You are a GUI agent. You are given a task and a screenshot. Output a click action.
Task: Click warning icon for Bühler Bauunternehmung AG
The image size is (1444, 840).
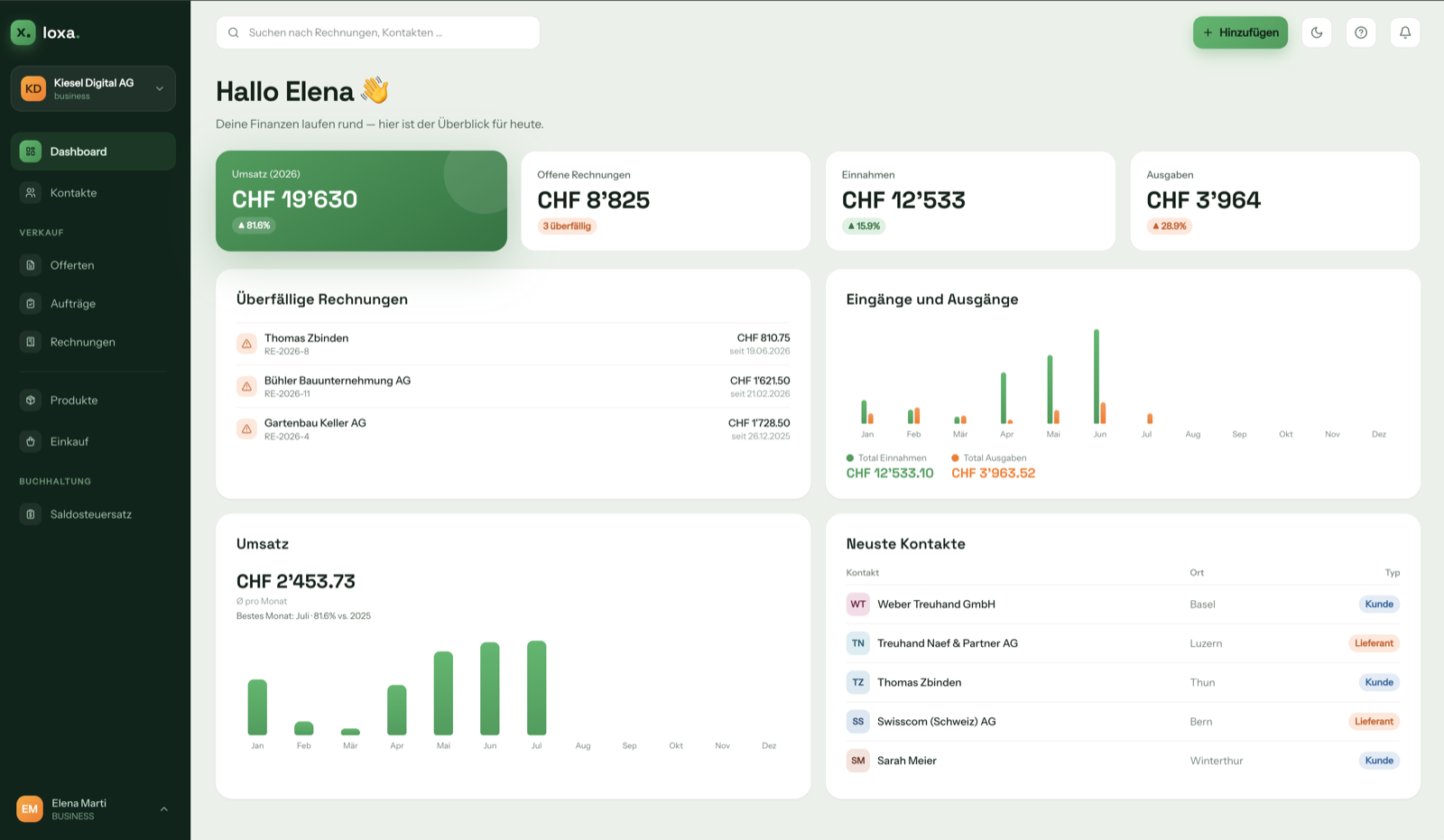pyautogui.click(x=246, y=386)
